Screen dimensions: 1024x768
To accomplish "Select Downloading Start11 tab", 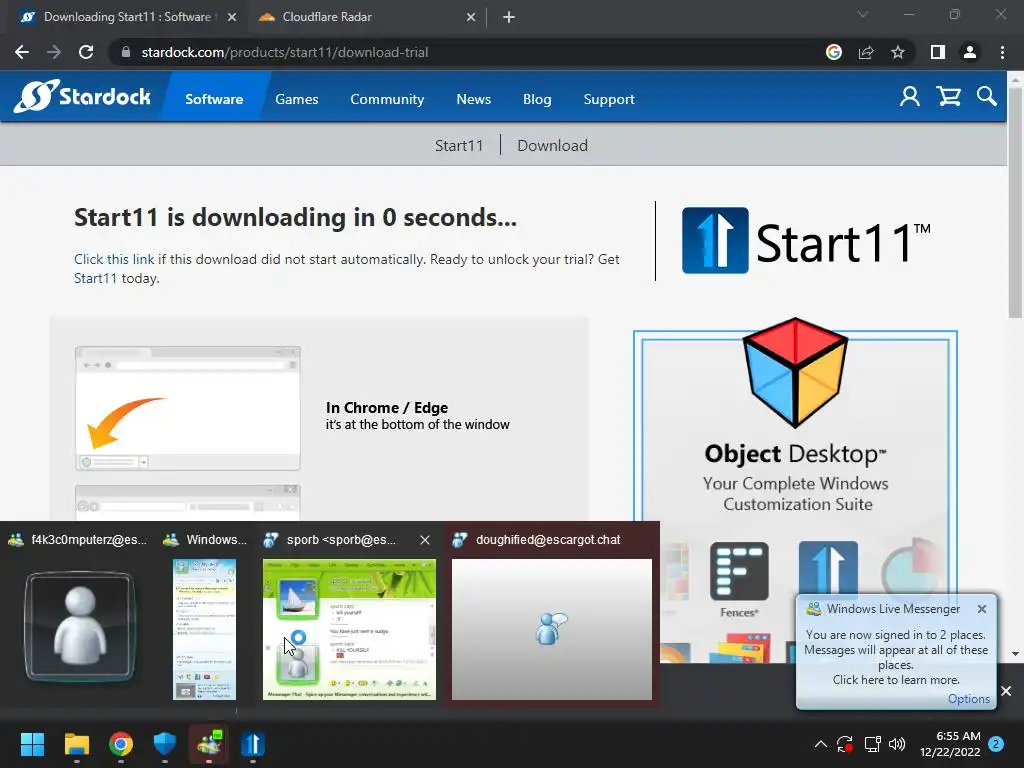I will pos(127,17).
